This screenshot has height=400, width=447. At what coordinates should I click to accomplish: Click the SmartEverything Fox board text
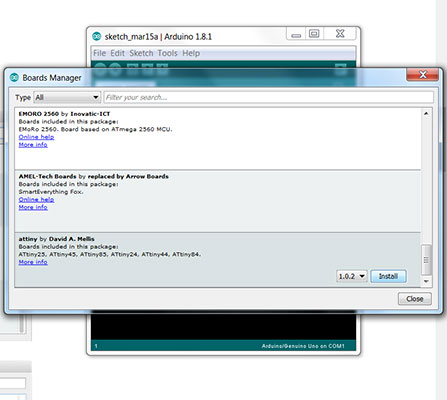point(51,192)
